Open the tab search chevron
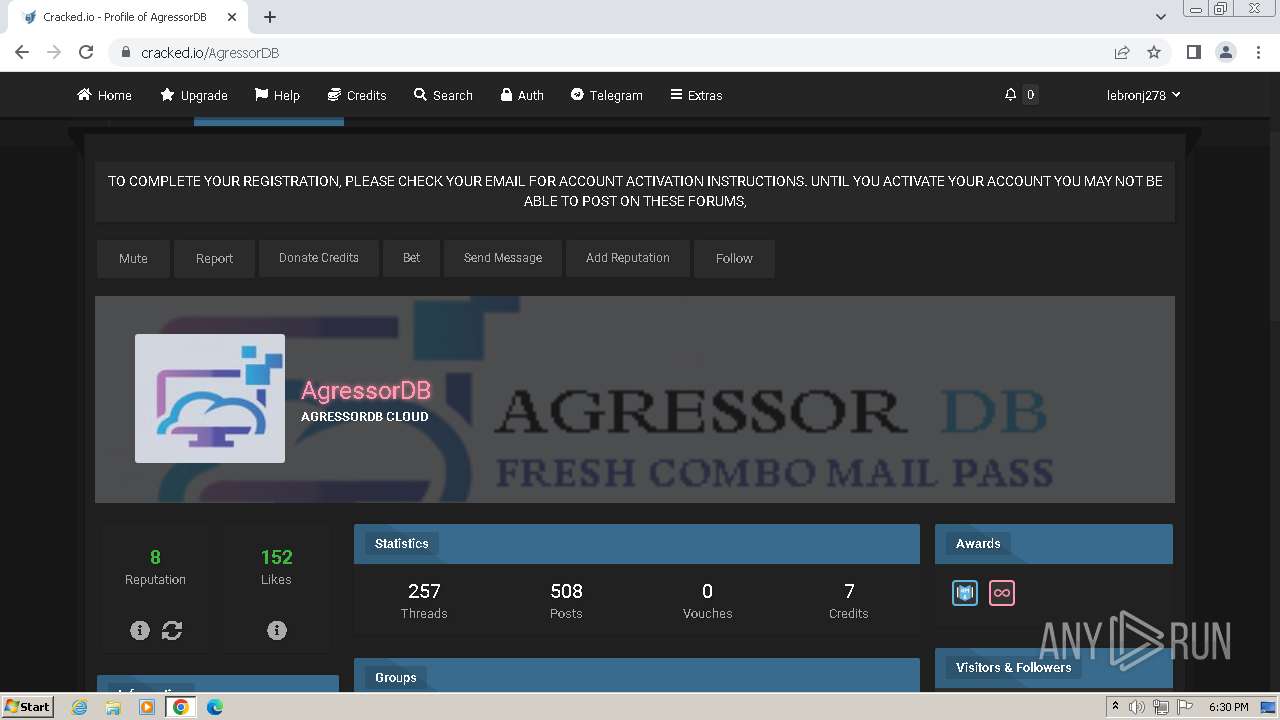This screenshot has height=720, width=1280. pyautogui.click(x=1161, y=17)
